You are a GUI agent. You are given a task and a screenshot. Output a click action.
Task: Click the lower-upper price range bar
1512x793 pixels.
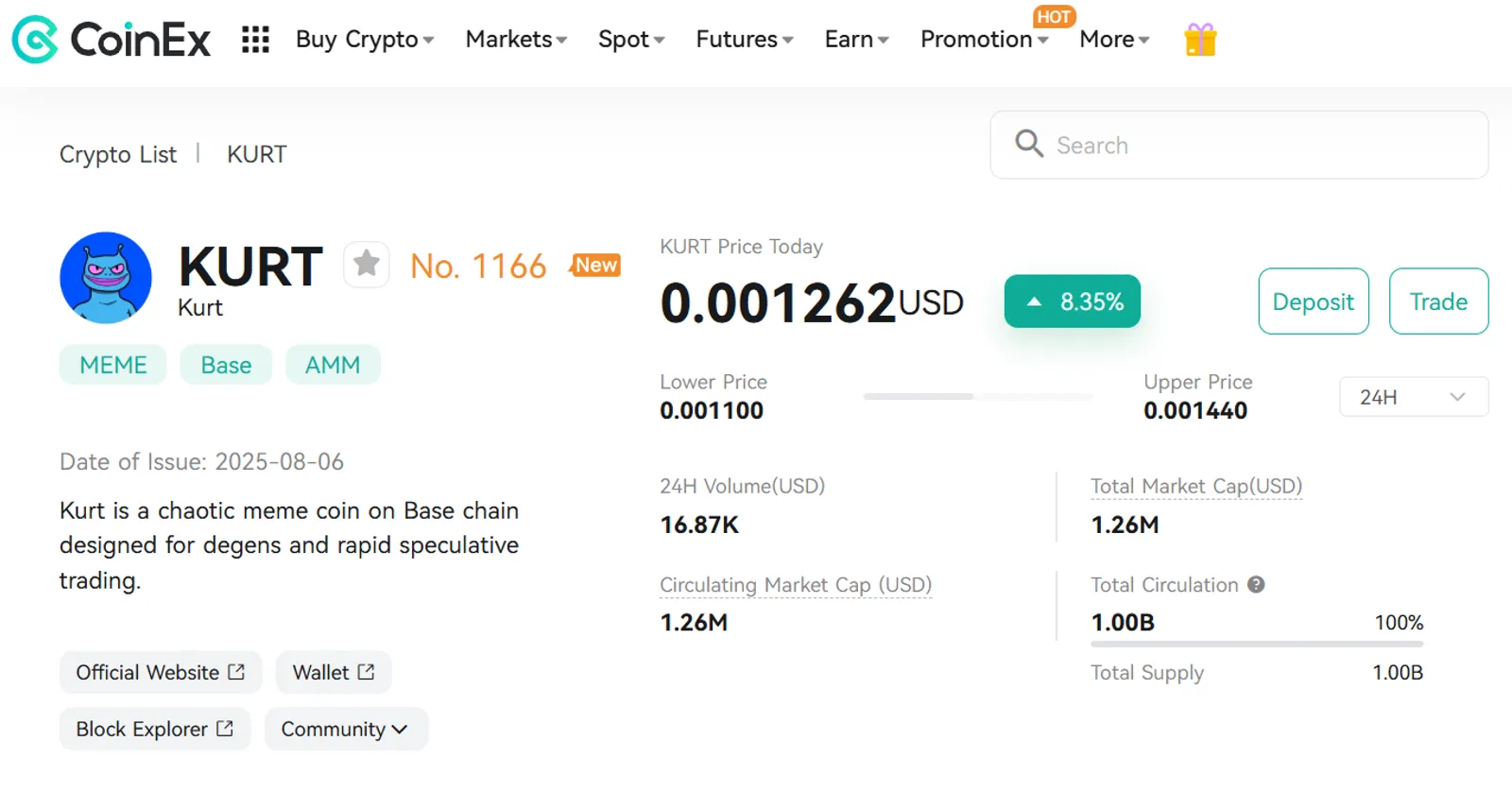[978, 396]
